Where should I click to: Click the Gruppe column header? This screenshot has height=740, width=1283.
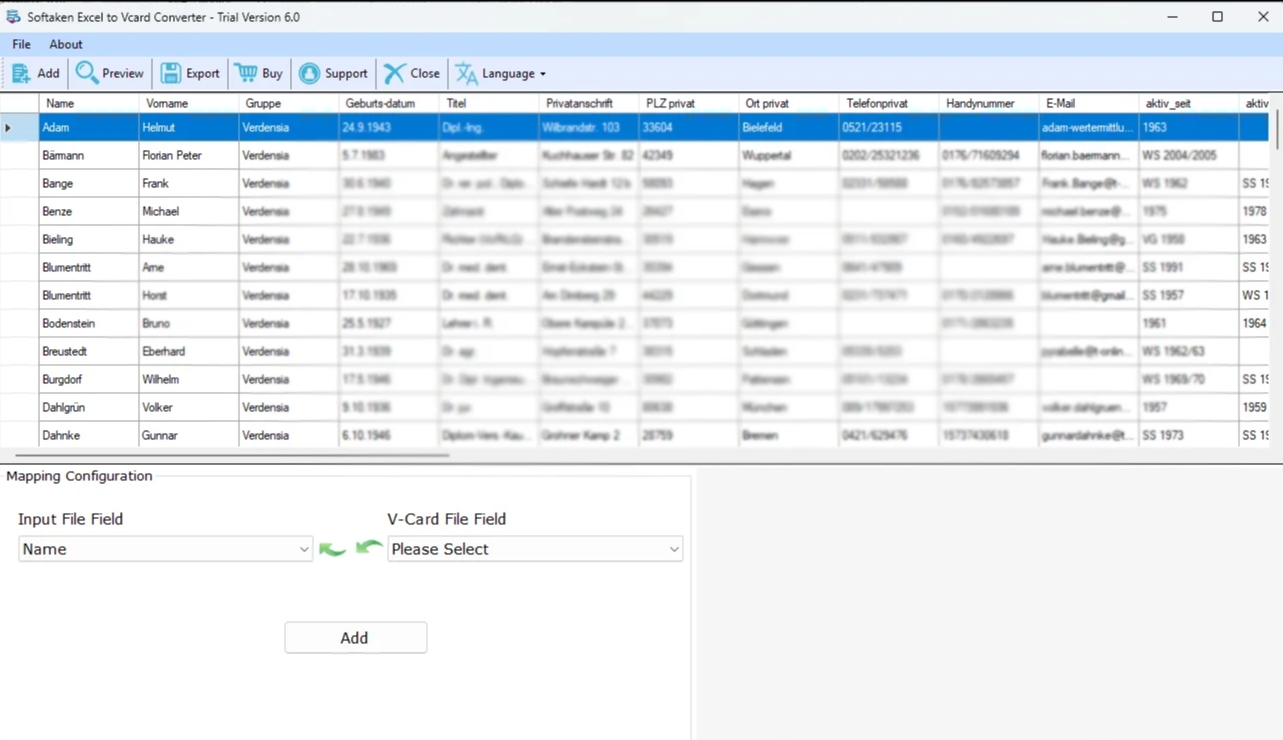[x=289, y=103]
